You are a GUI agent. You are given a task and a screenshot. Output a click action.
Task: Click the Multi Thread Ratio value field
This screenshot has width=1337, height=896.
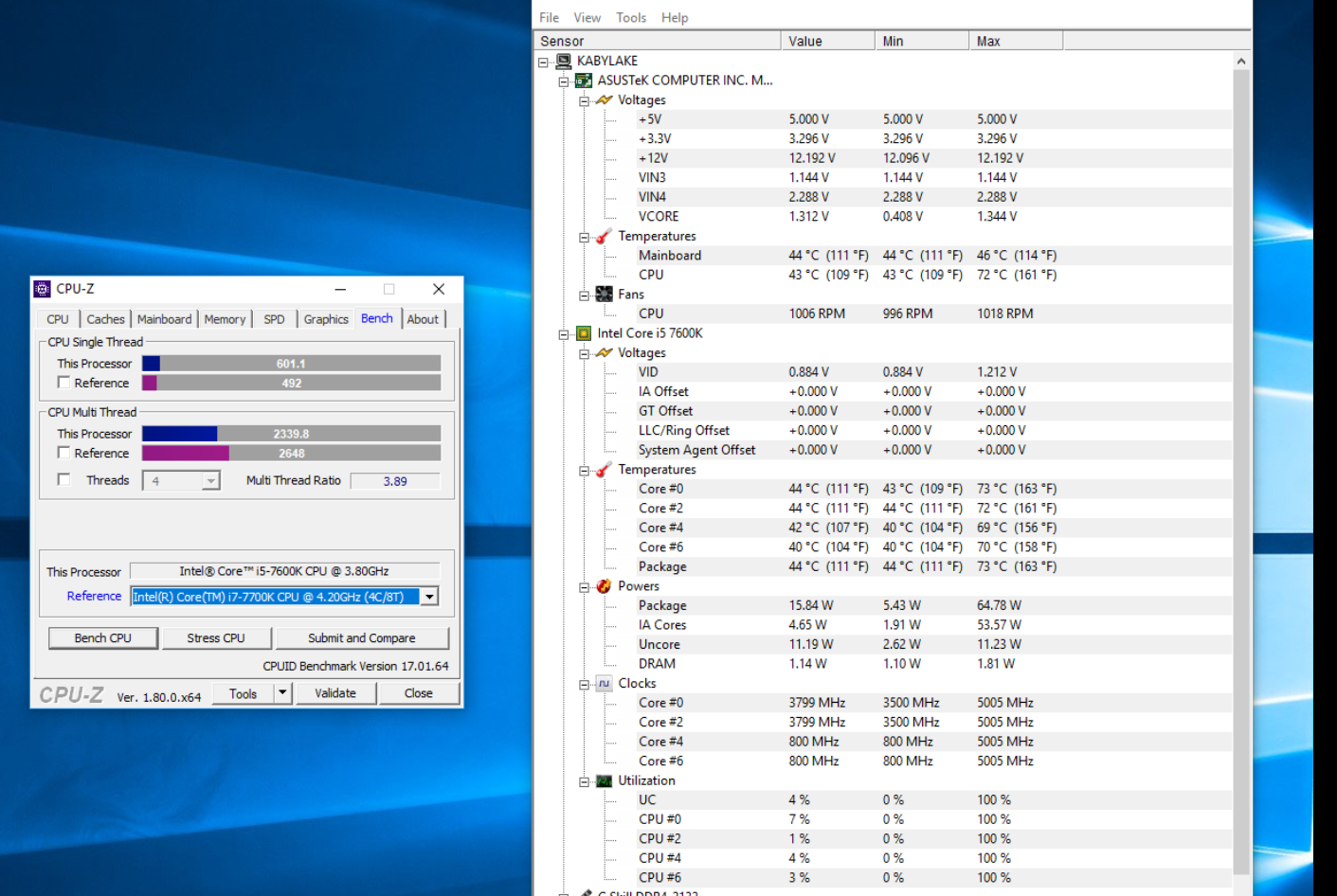coord(395,481)
